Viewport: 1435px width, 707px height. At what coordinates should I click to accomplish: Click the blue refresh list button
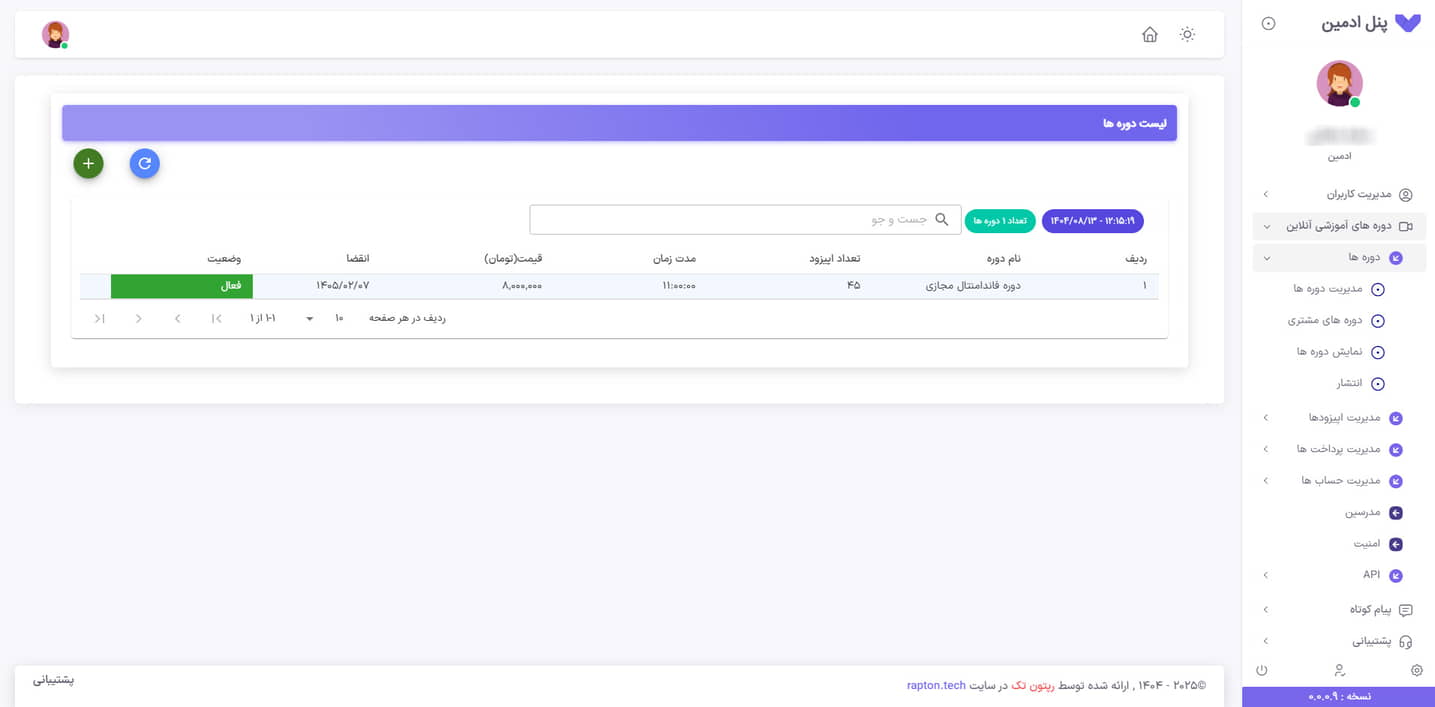click(x=145, y=163)
